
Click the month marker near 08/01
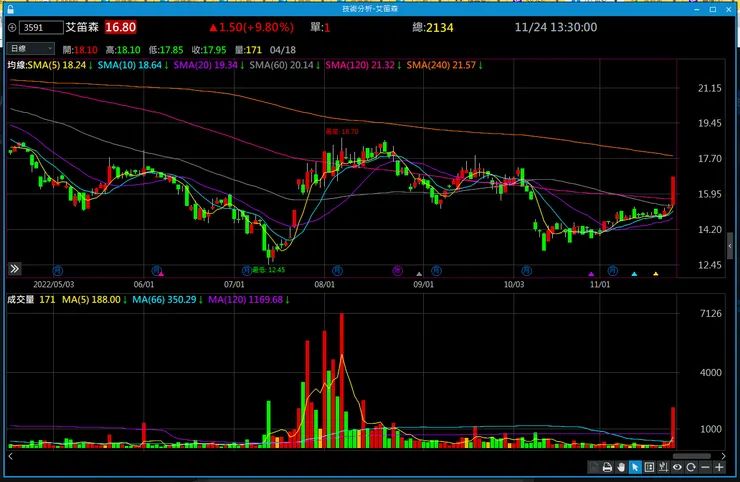(x=337, y=271)
